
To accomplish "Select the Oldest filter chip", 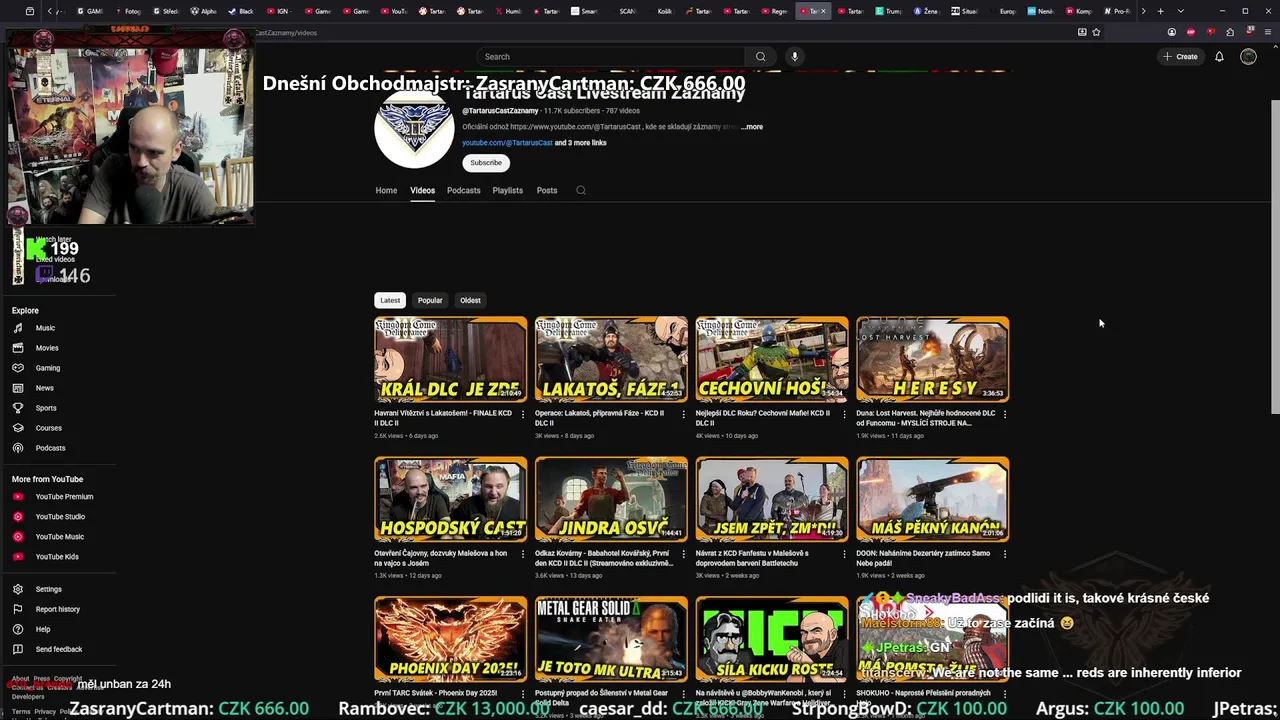I will [470, 300].
